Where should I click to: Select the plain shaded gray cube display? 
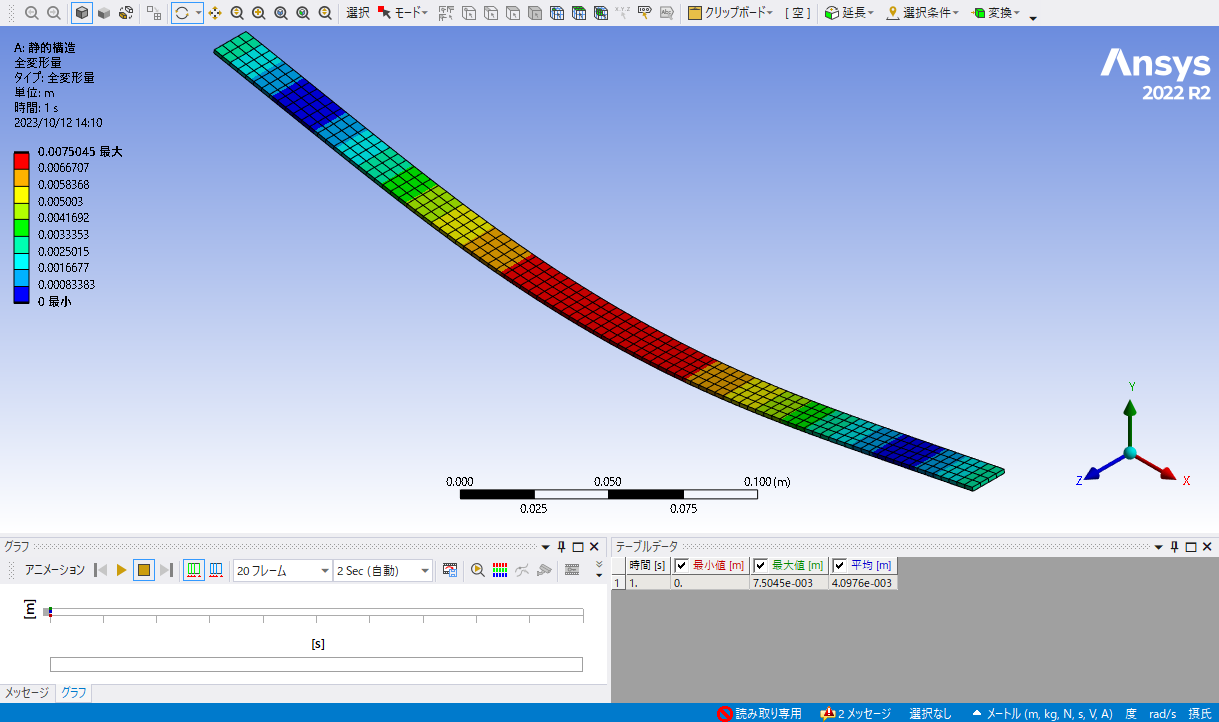[x=103, y=13]
